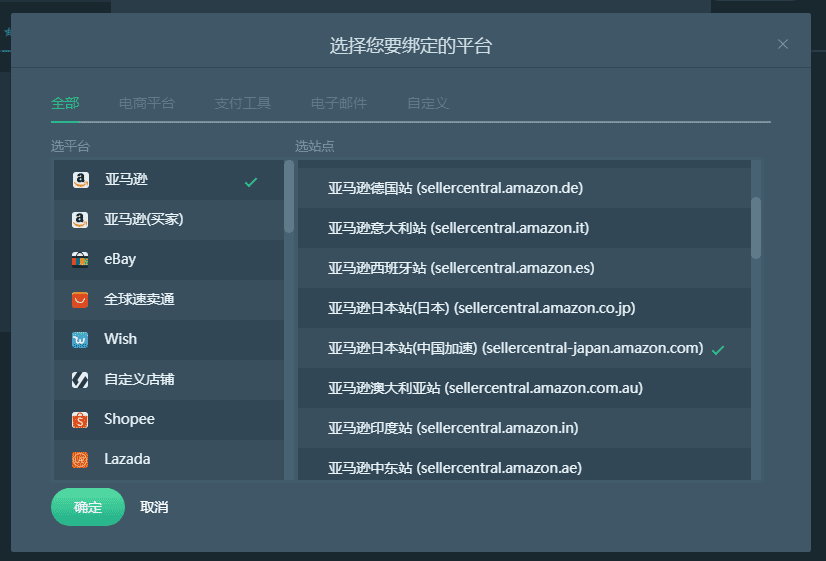826x561 pixels.
Task: Select 亚马逊(买家) platform row
Action: pos(169,220)
